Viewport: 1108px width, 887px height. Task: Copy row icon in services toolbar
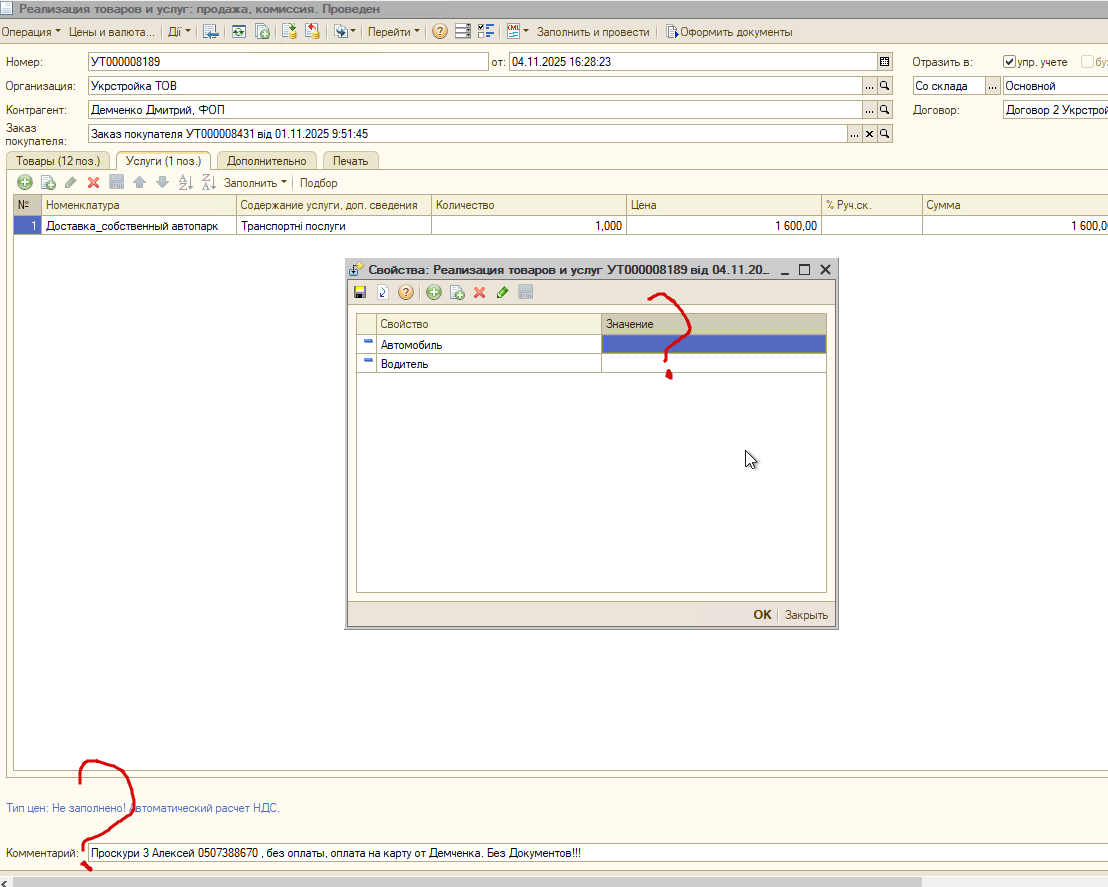click(48, 182)
